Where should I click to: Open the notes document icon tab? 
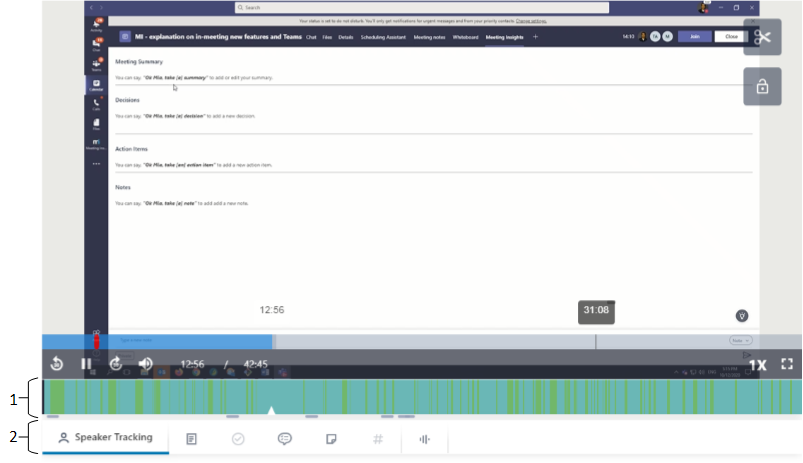point(192,438)
